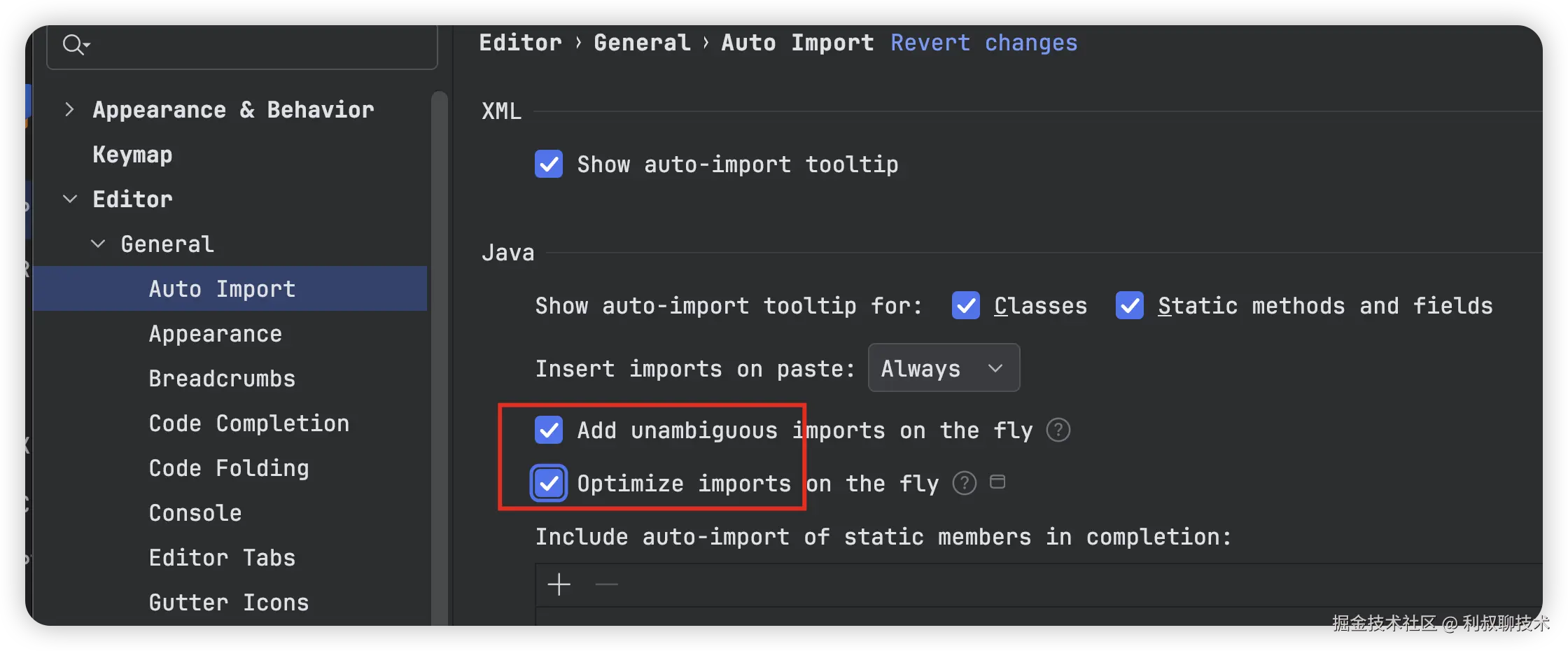
Task: Open Code Folding settings
Action: pos(229,468)
